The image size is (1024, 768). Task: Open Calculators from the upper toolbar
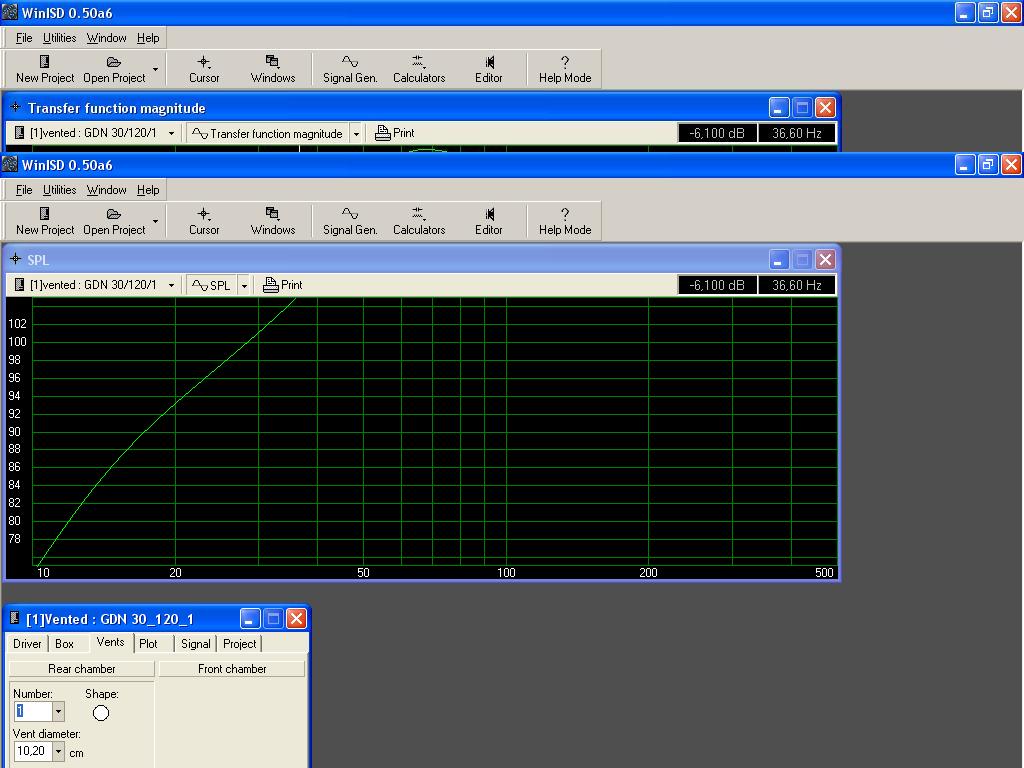418,68
